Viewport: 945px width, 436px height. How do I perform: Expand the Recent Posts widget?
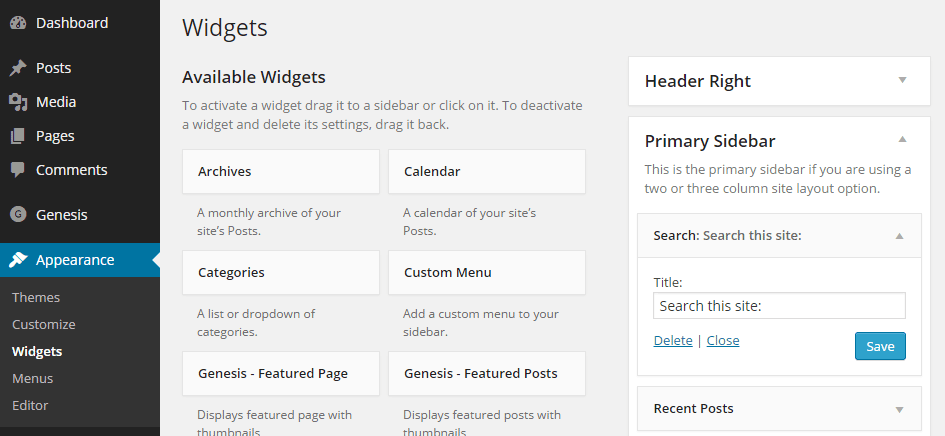click(x=899, y=409)
